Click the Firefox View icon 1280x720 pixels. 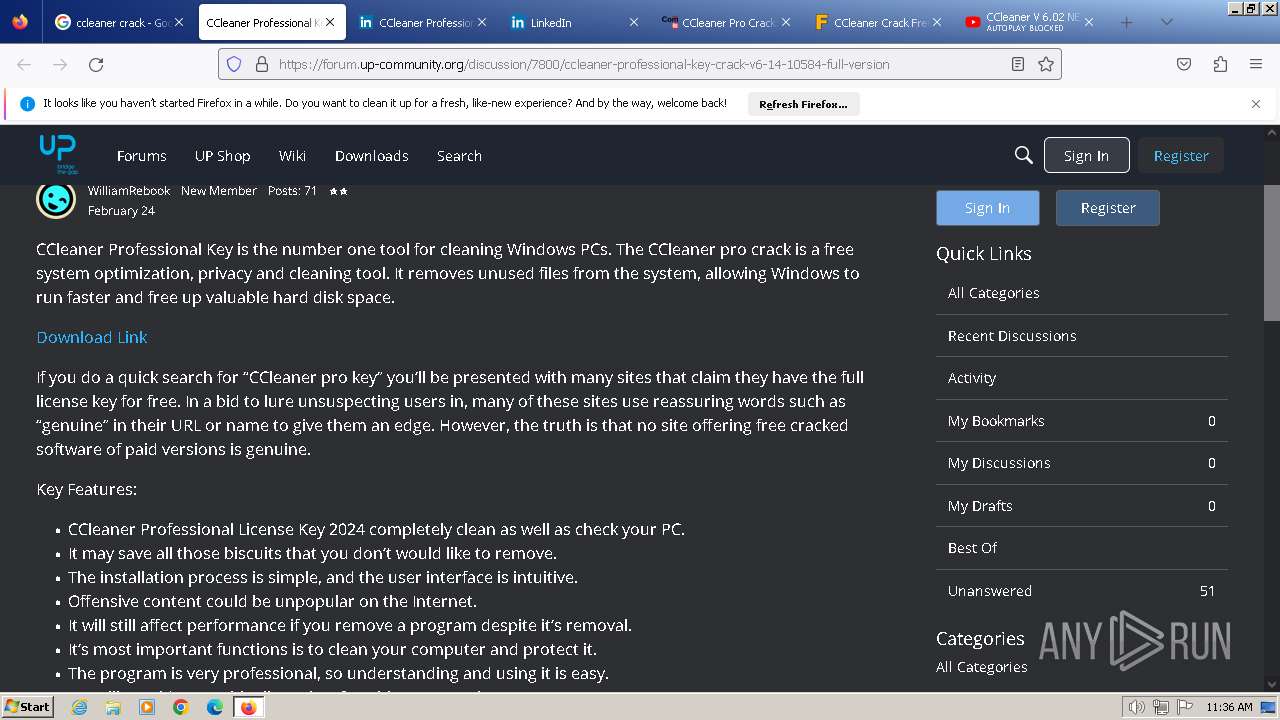coord(20,22)
